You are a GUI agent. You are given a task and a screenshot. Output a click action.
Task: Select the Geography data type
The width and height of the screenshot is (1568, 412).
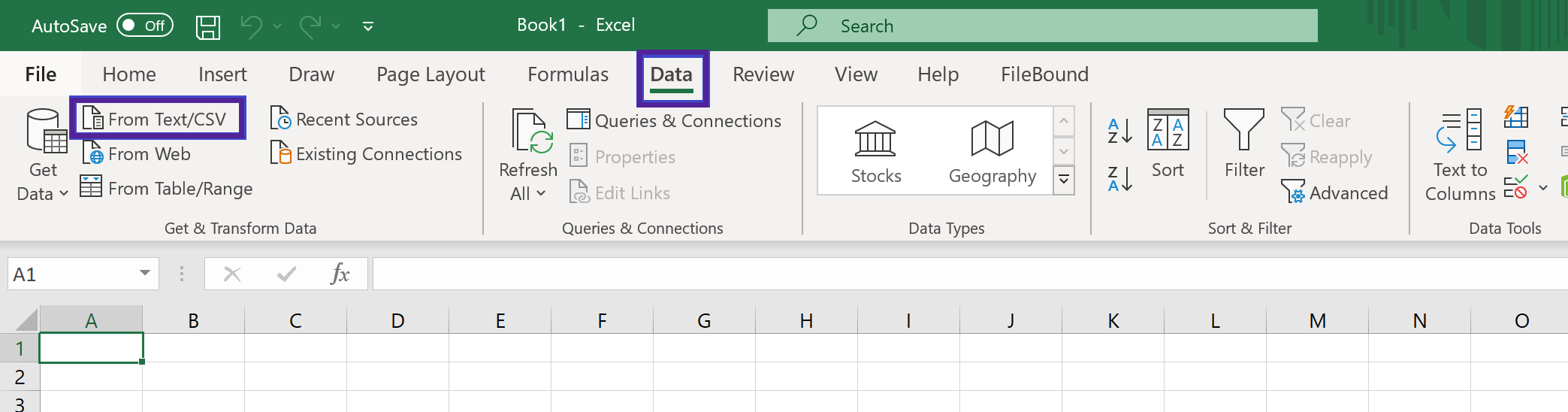pos(992,153)
